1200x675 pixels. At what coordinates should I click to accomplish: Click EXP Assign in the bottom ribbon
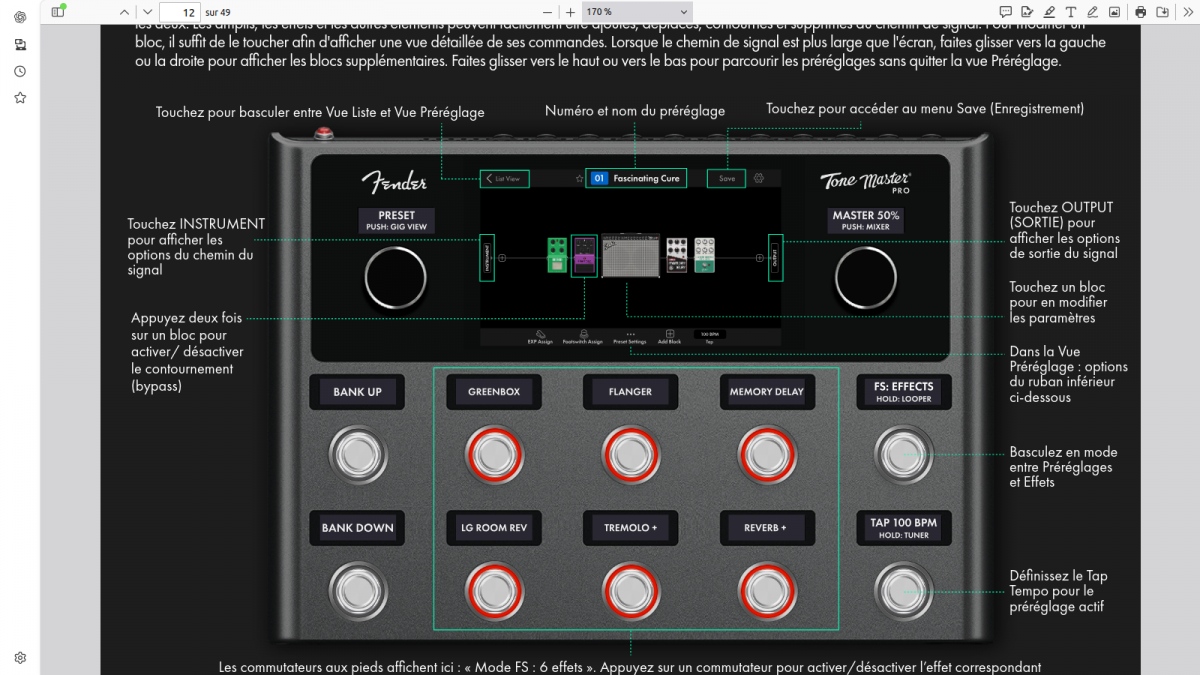coord(540,337)
